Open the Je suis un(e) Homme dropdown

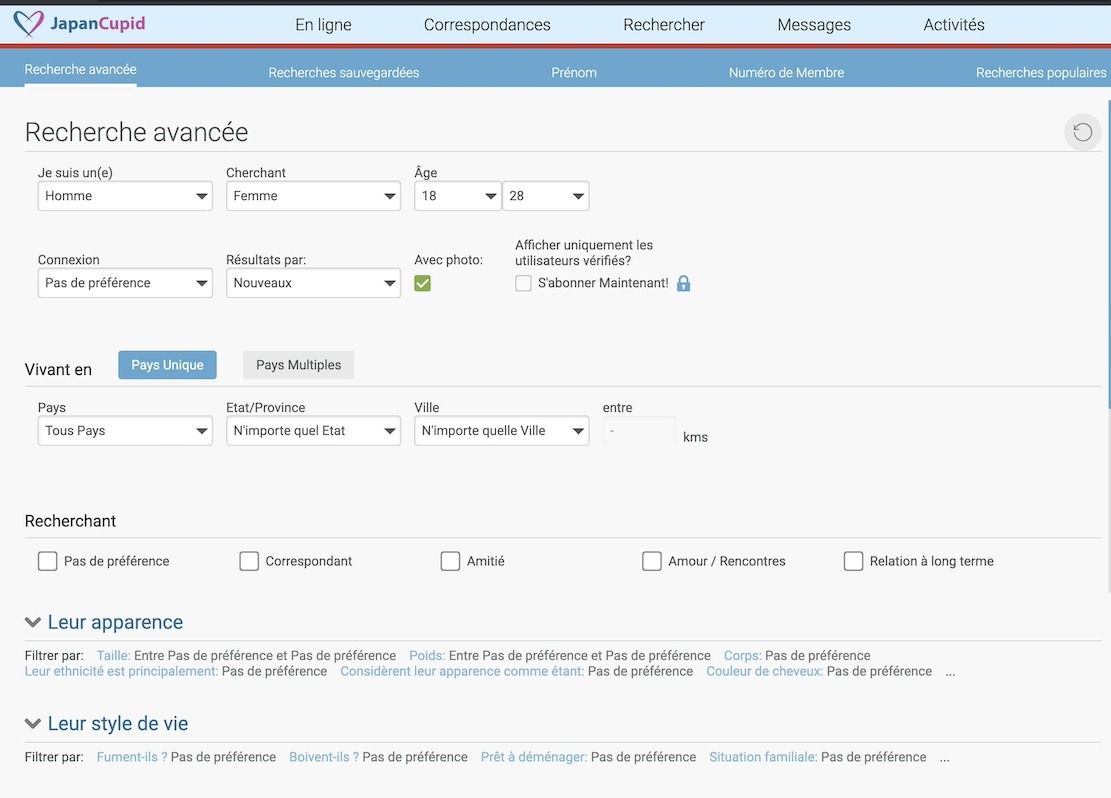click(125, 196)
